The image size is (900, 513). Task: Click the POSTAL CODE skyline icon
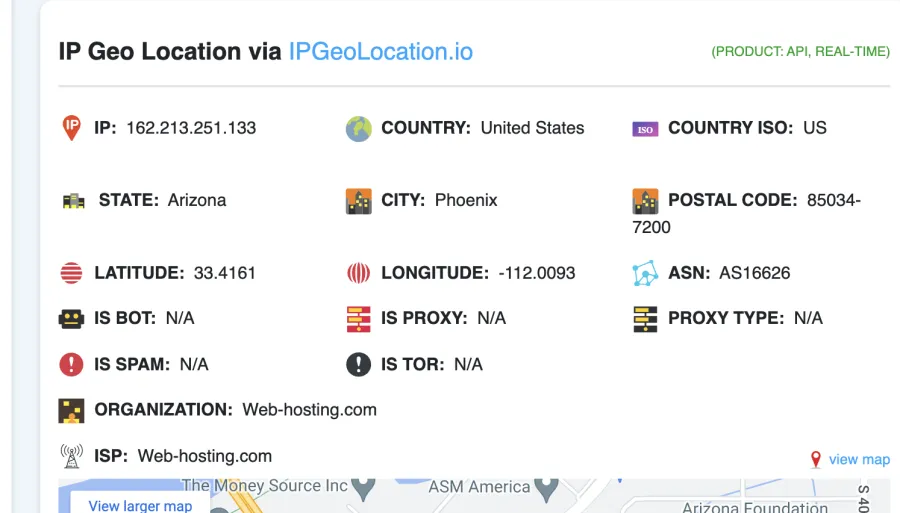pos(645,201)
